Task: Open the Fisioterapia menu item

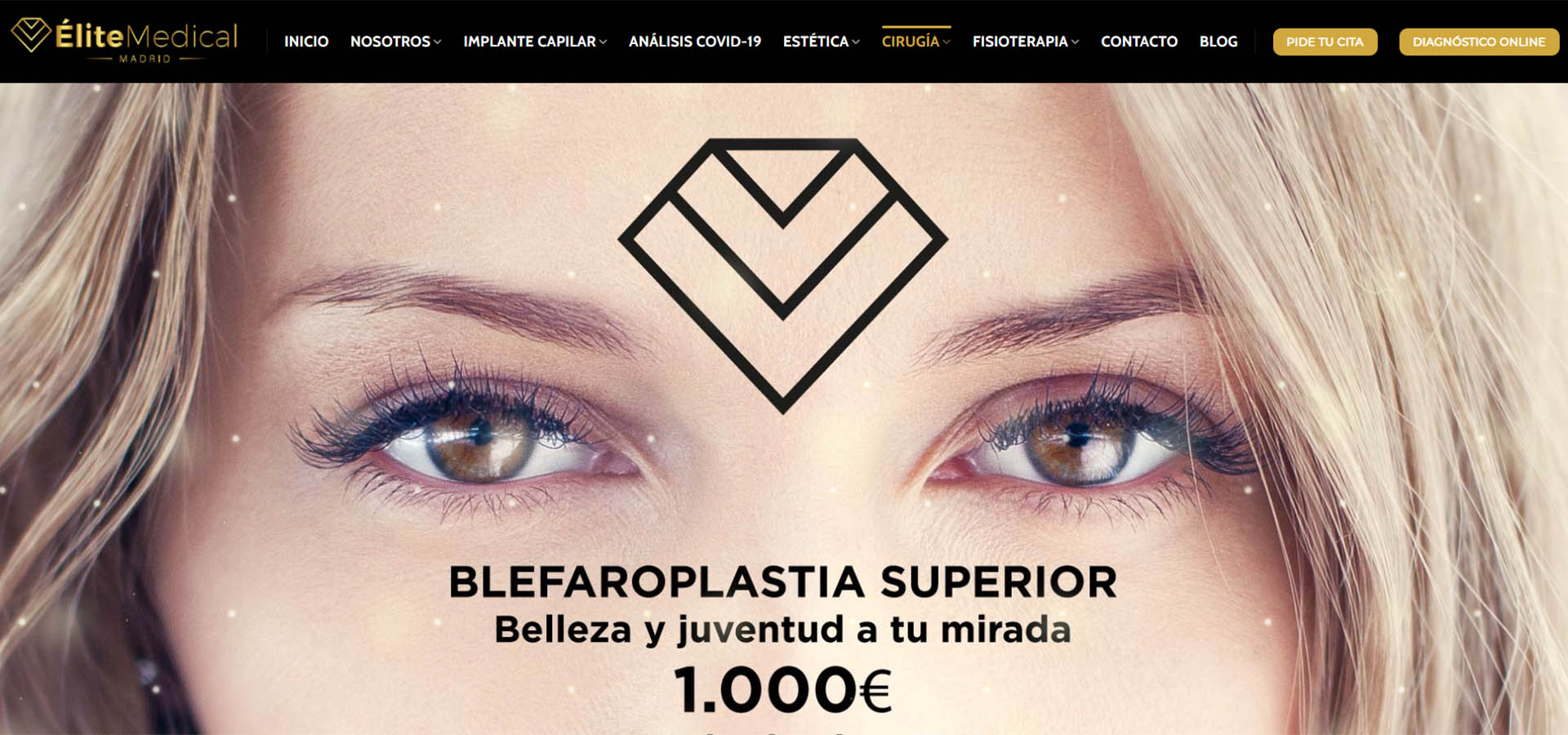Action: point(1020,42)
